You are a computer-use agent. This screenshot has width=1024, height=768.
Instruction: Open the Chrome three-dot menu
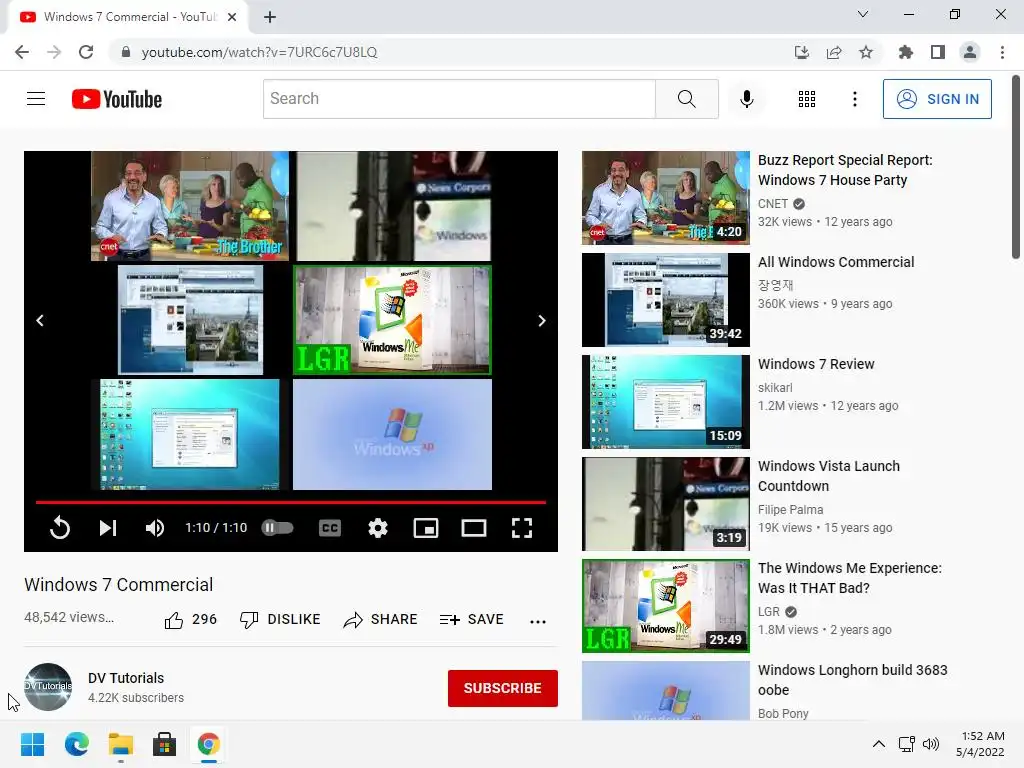coord(1002,52)
